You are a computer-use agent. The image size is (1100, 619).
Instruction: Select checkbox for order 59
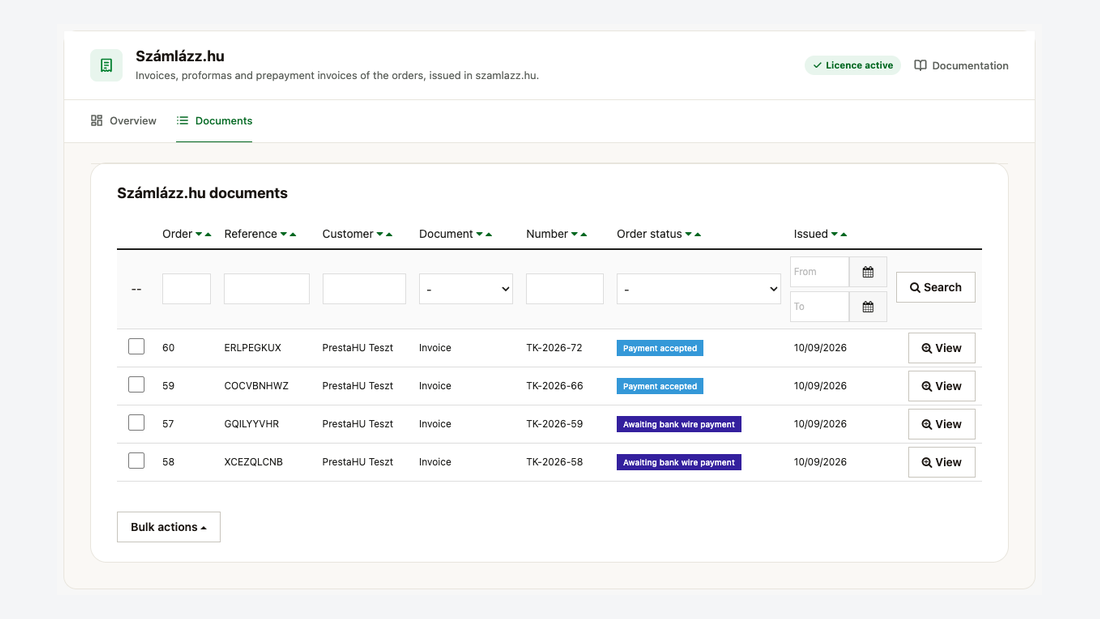point(136,385)
